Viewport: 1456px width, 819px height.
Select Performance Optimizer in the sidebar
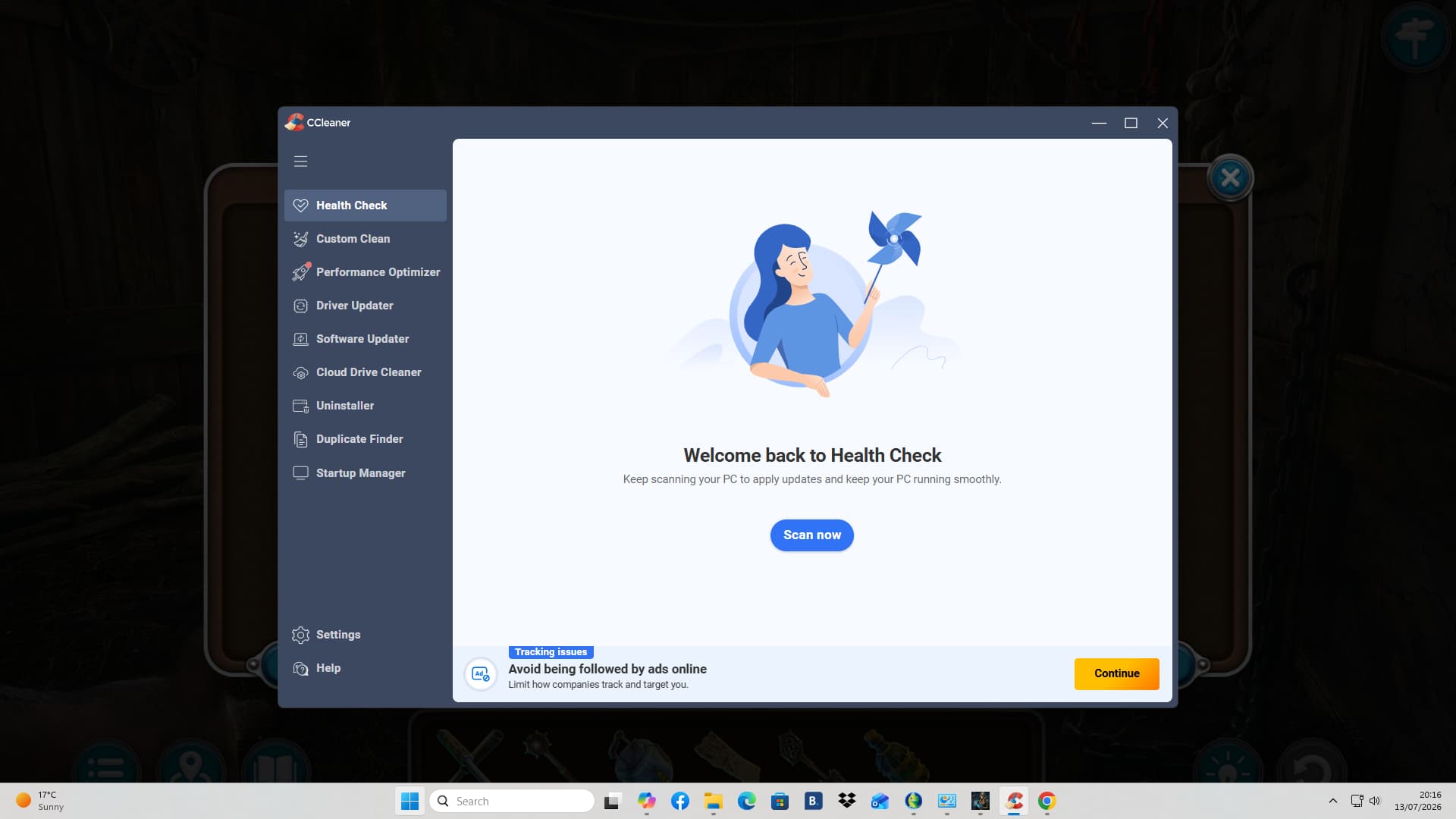(365, 272)
